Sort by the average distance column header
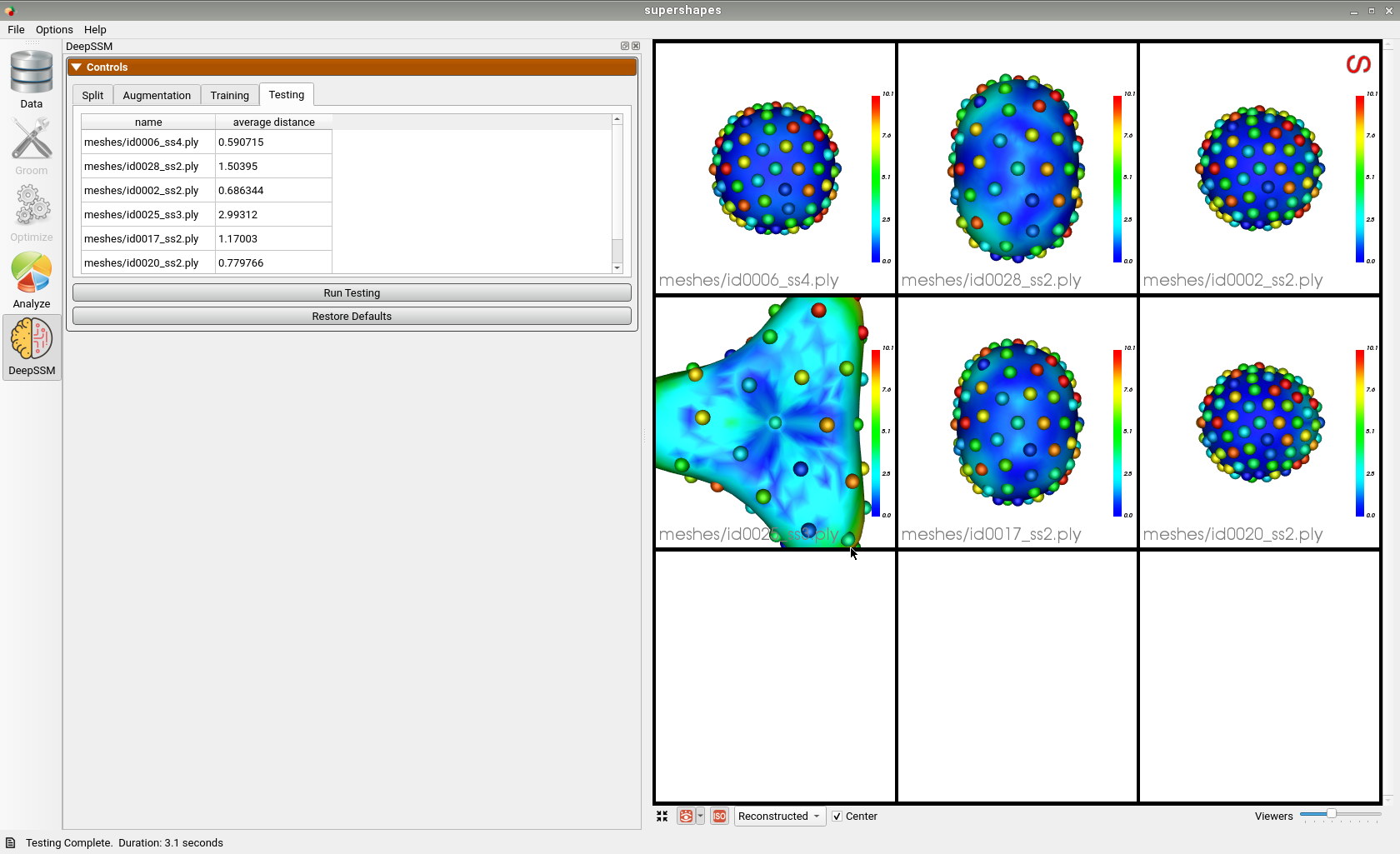This screenshot has height=854, width=1400. pyautogui.click(x=273, y=122)
